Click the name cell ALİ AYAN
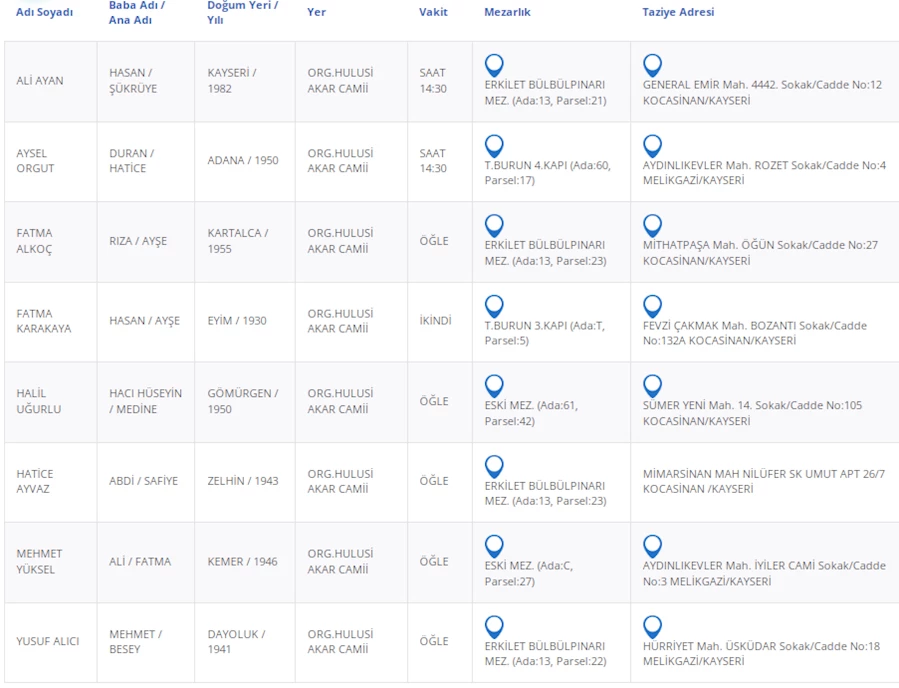This screenshot has width=899, height=688. pos(40,81)
